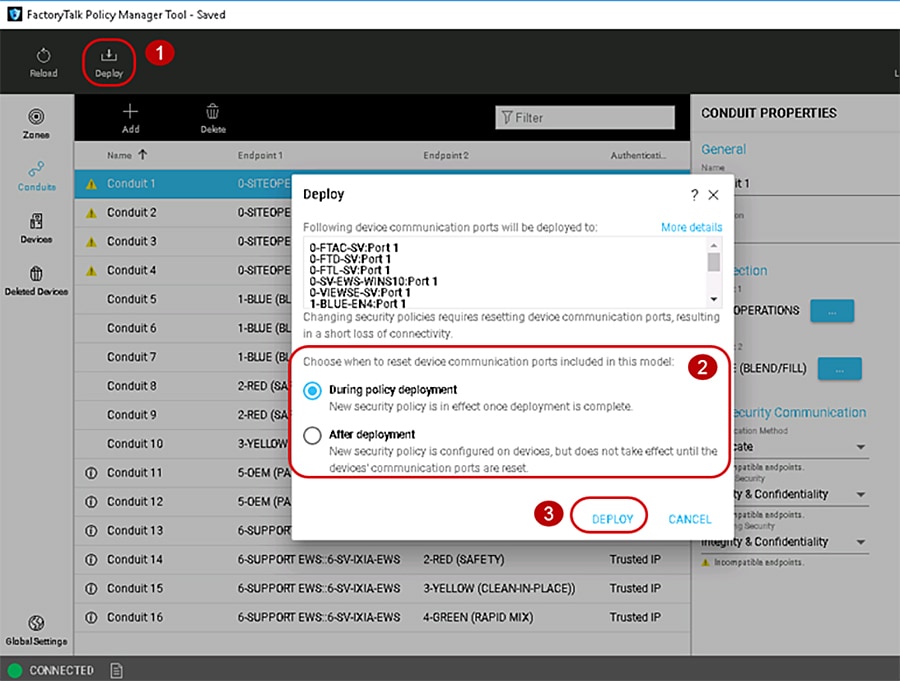Click the warning icon beside Conduit 3
This screenshot has width=900, height=681.
[91, 242]
